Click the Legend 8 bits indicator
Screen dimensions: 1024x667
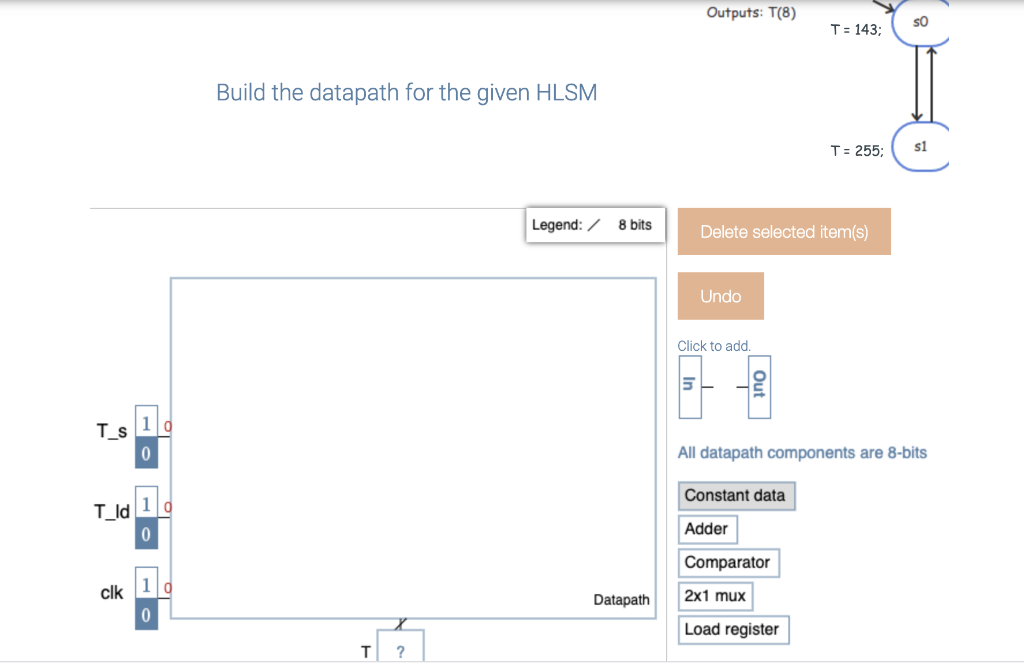point(595,224)
